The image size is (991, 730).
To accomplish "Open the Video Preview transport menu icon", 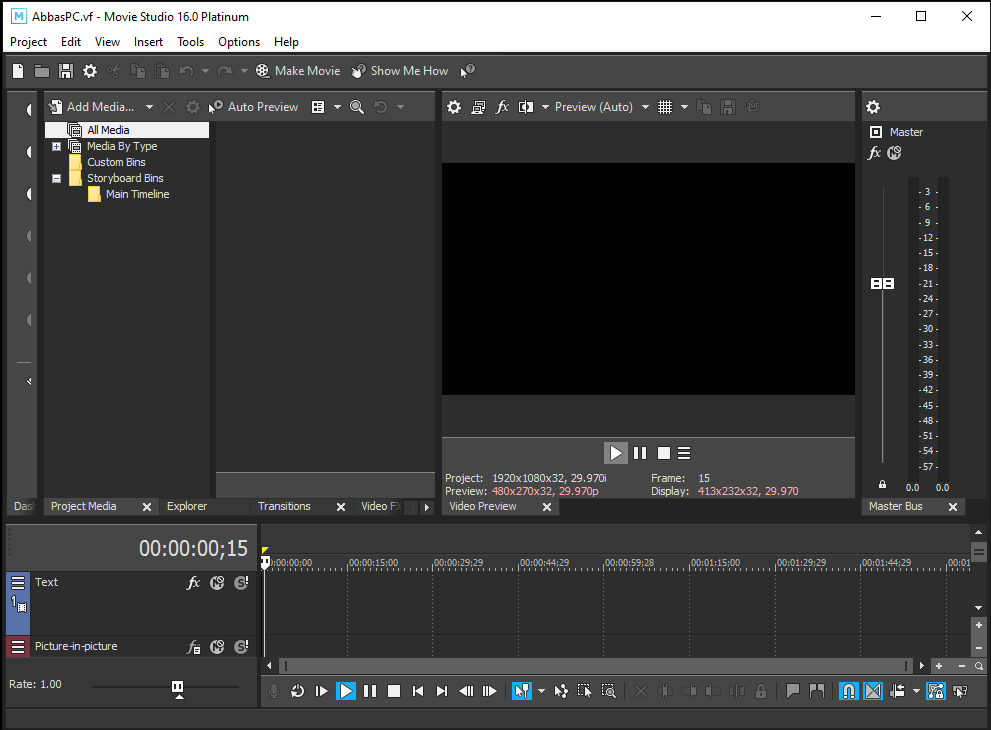I will [x=684, y=453].
